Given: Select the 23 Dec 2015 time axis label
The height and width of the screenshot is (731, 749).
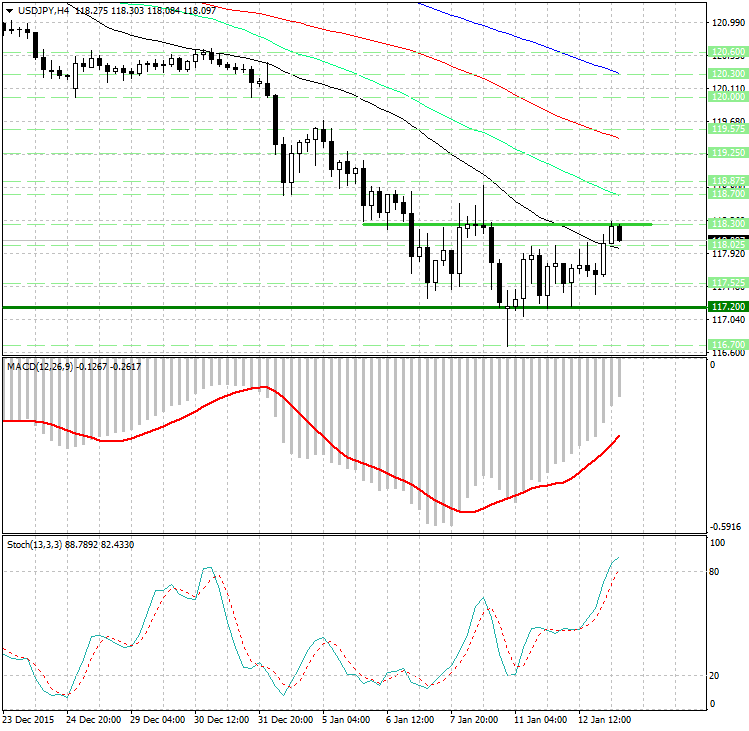Looking at the screenshot, I should click(29, 720).
